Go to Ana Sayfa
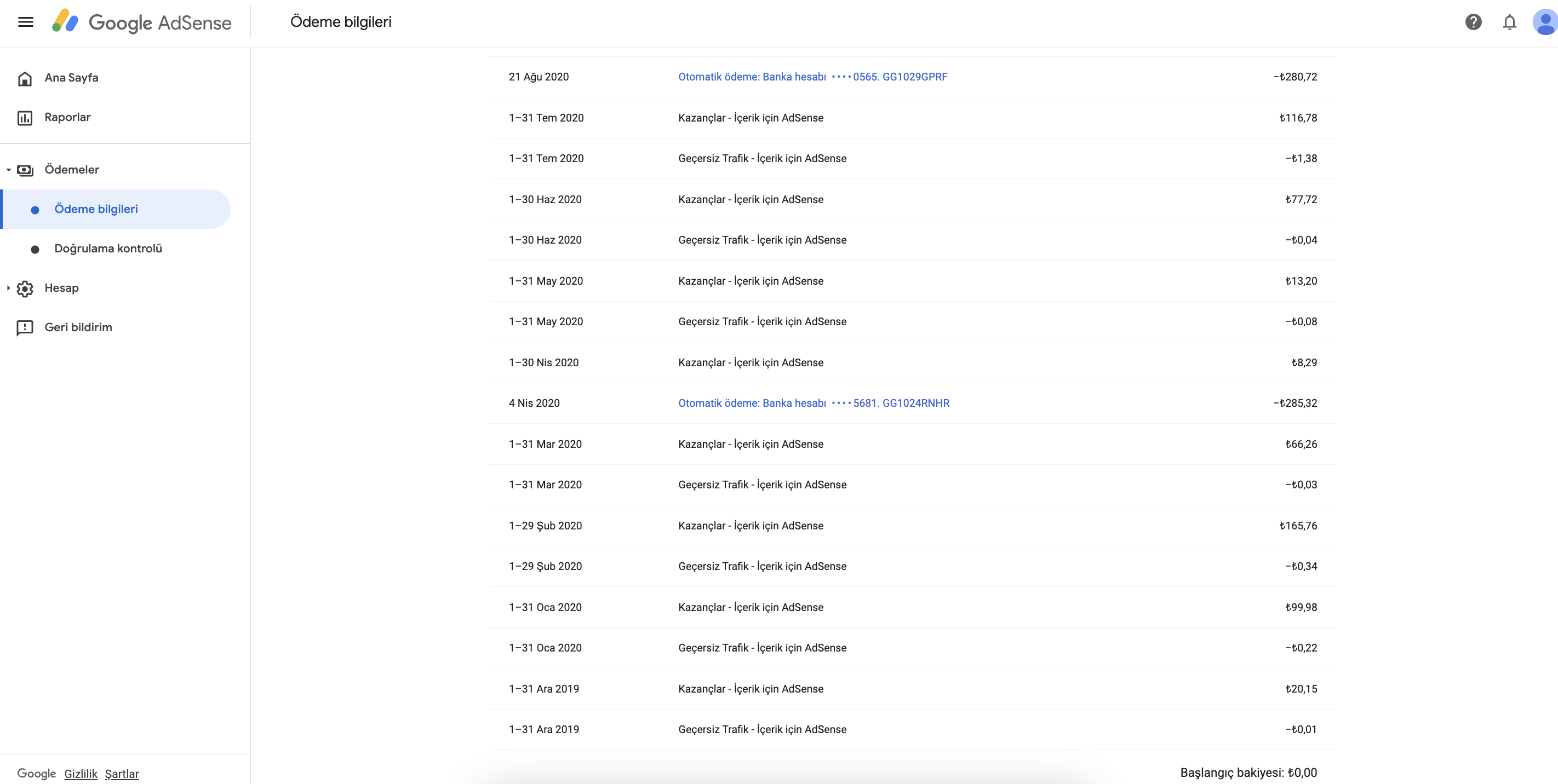The width and height of the screenshot is (1558, 784). [71, 77]
